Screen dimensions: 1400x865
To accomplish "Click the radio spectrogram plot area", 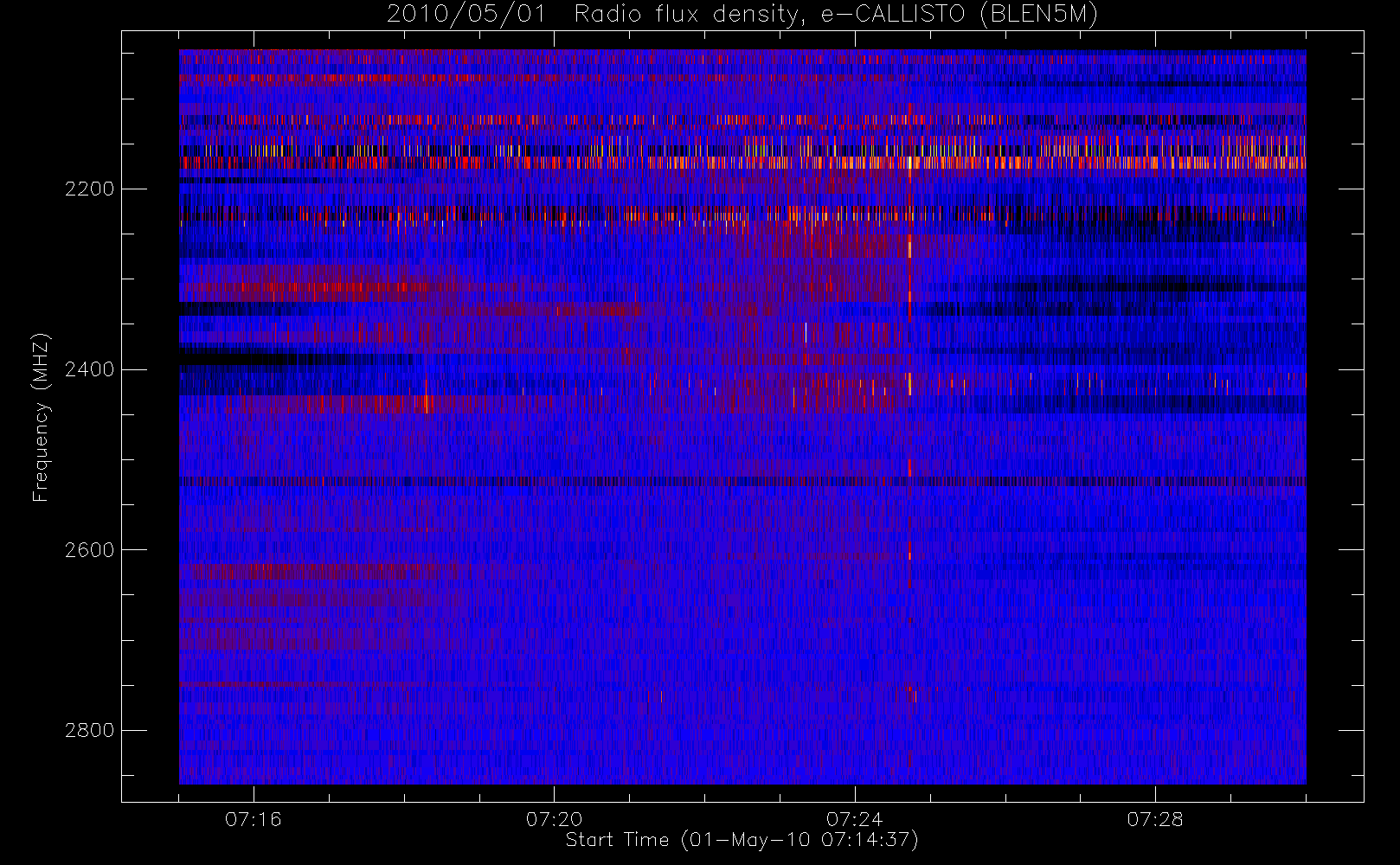I will click(x=742, y=417).
